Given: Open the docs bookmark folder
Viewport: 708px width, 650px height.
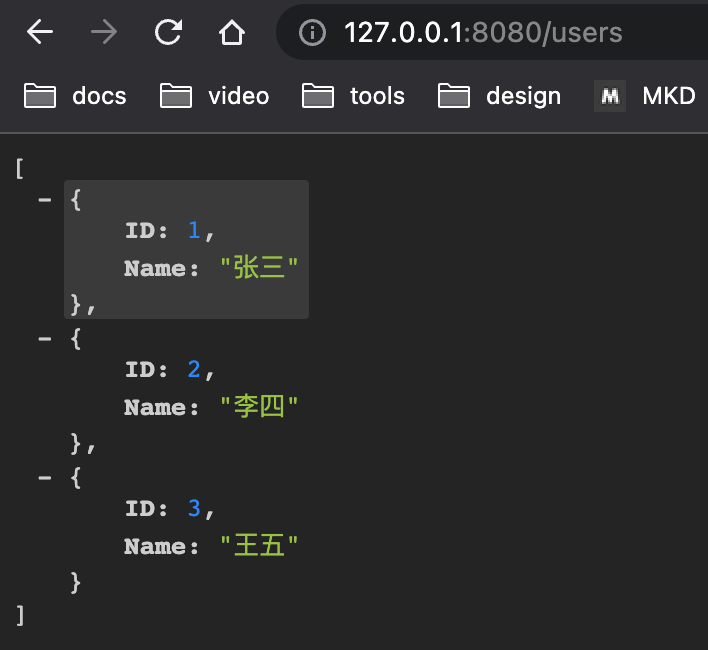Looking at the screenshot, I should click(75, 96).
